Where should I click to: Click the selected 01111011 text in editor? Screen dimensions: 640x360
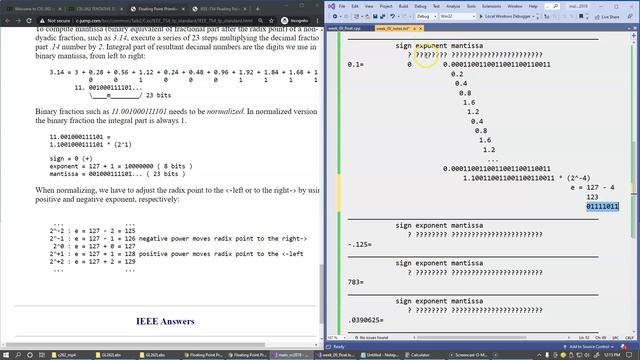tap(602, 207)
